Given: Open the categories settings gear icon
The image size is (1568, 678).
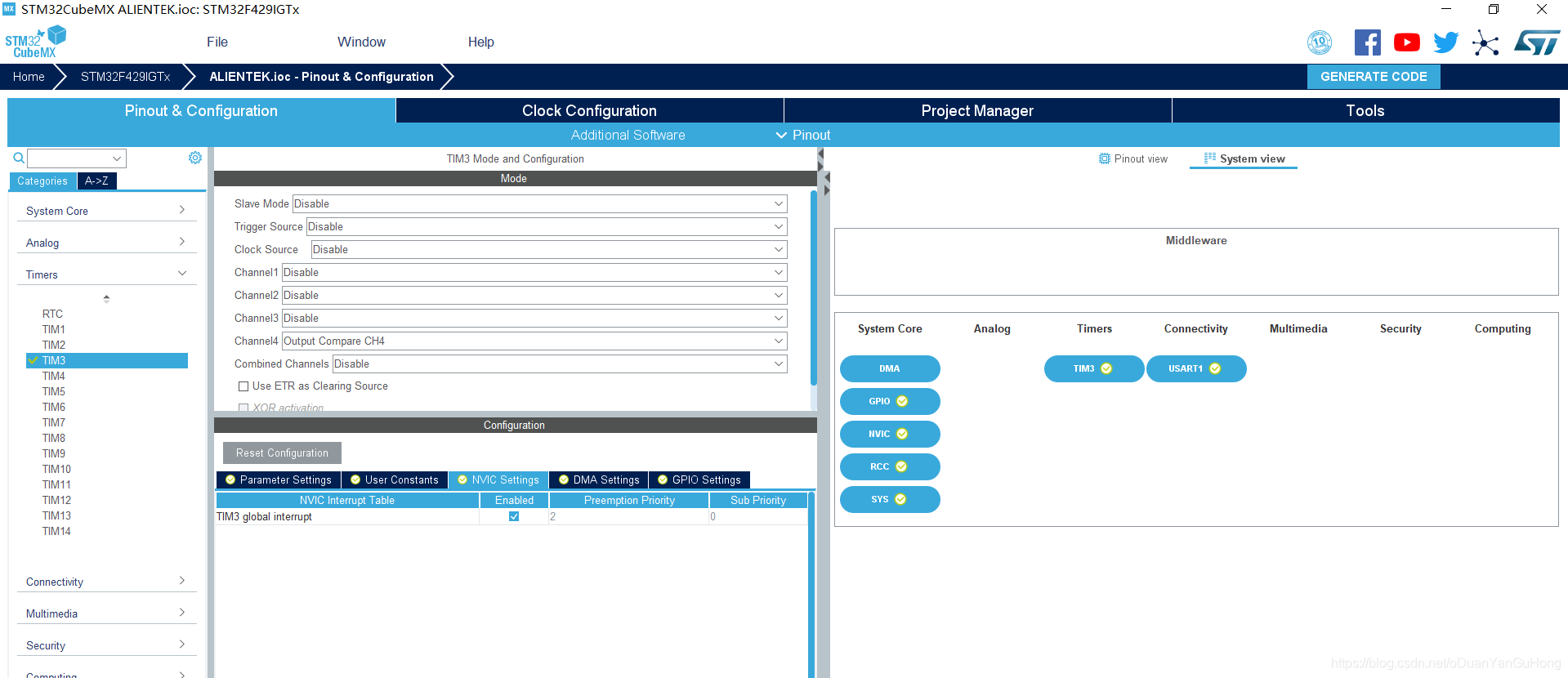Looking at the screenshot, I should (x=195, y=158).
